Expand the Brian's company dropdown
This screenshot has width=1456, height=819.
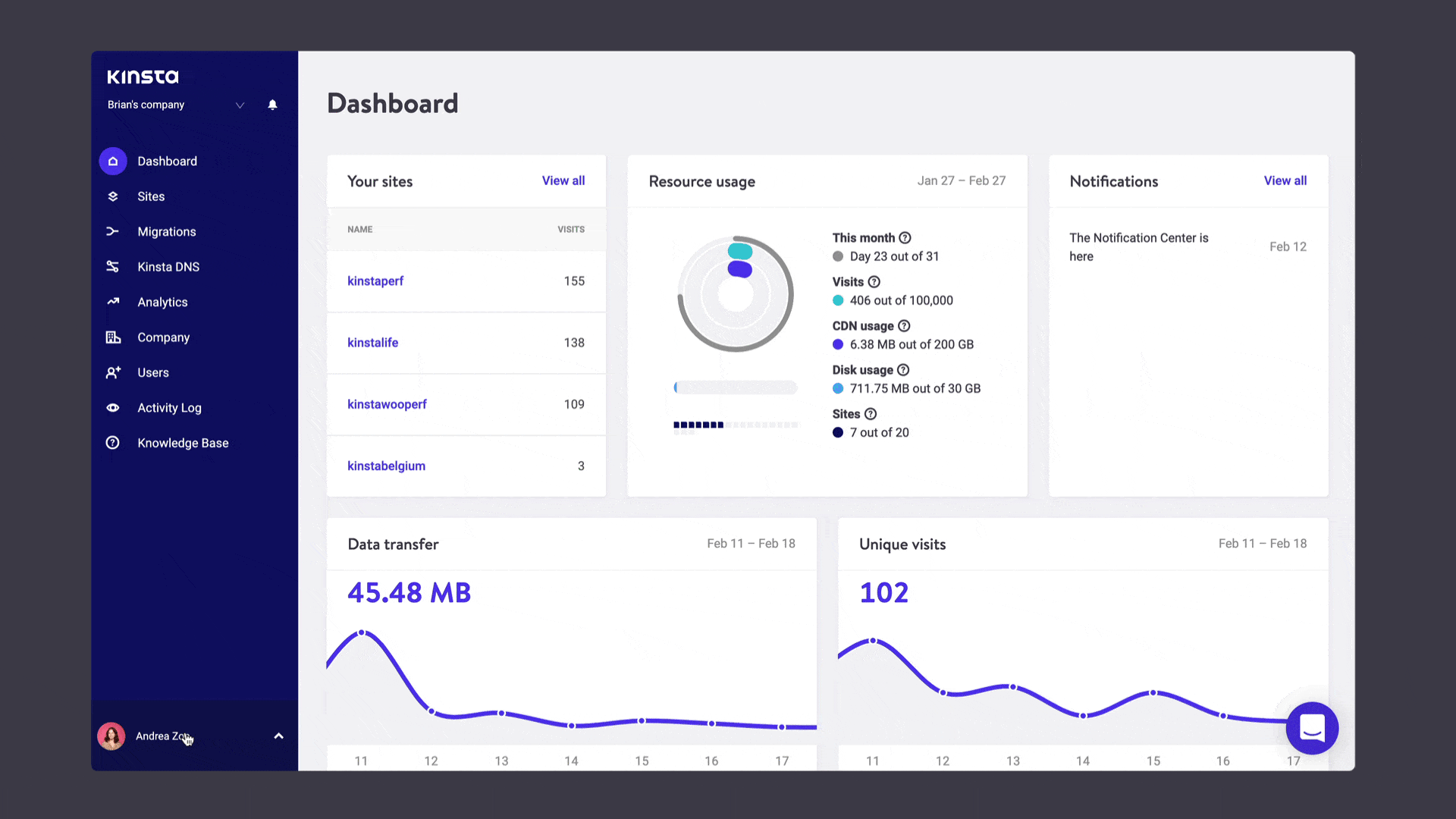pos(239,105)
